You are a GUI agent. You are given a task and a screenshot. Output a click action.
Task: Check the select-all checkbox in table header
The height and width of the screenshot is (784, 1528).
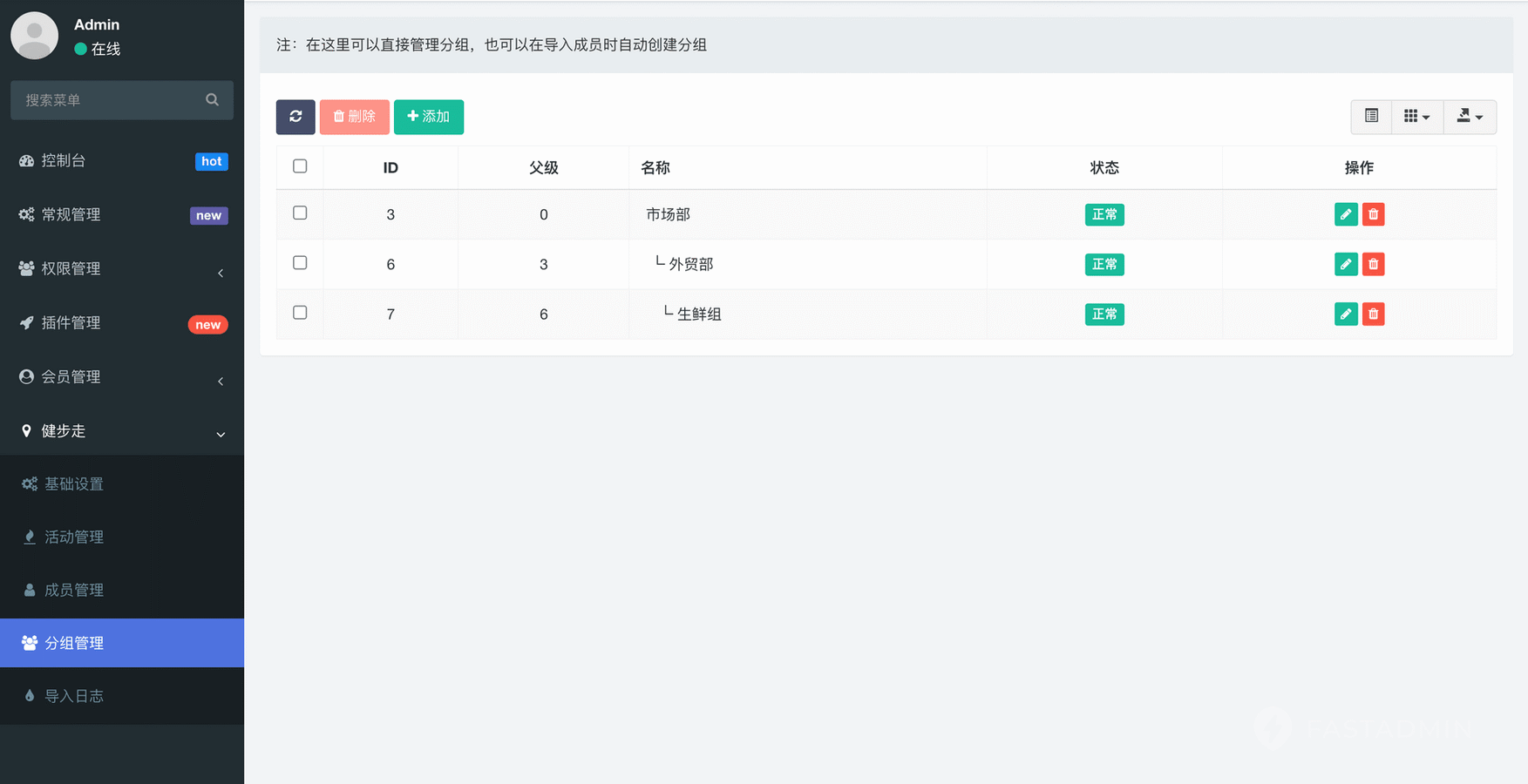[300, 166]
